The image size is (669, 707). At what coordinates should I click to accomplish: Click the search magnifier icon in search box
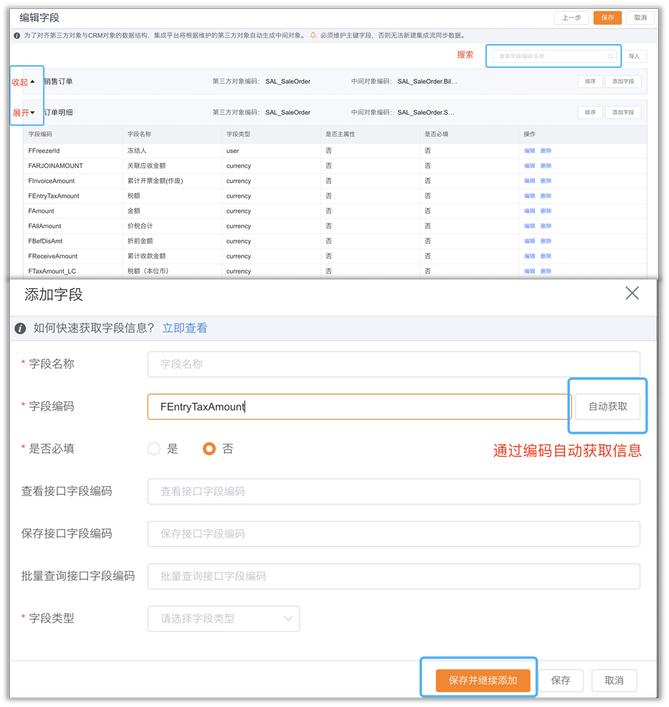(x=610, y=56)
